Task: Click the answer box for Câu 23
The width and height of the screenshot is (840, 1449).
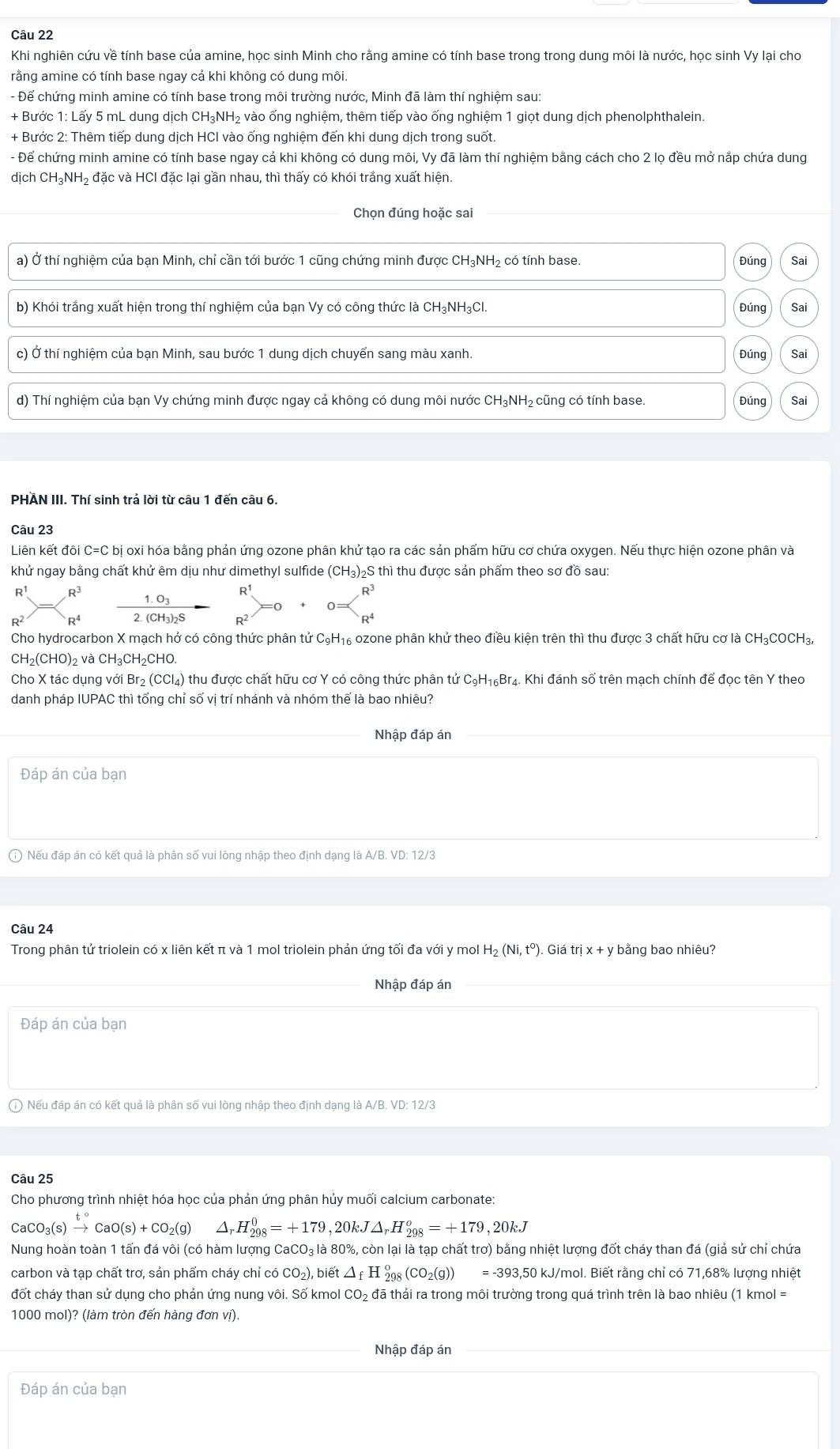Action: 413,798
